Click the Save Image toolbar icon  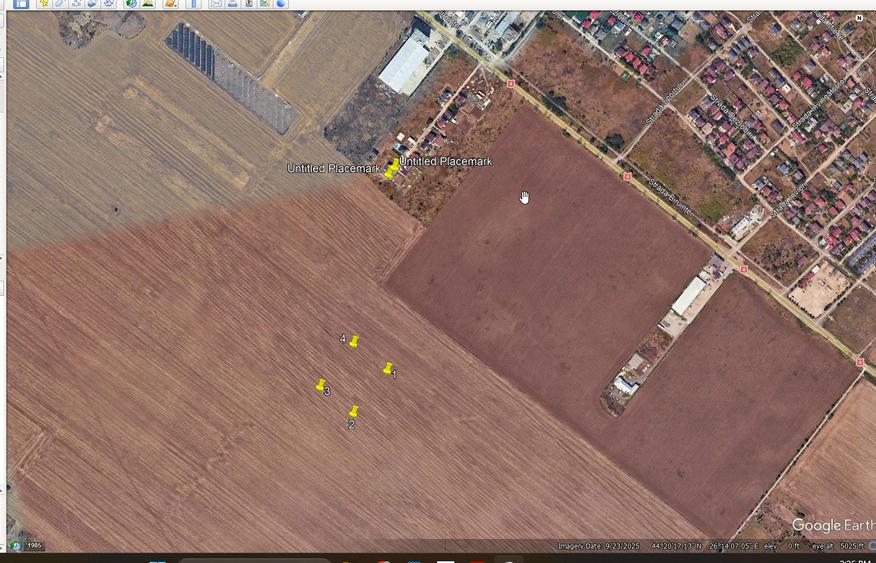[x=248, y=3]
